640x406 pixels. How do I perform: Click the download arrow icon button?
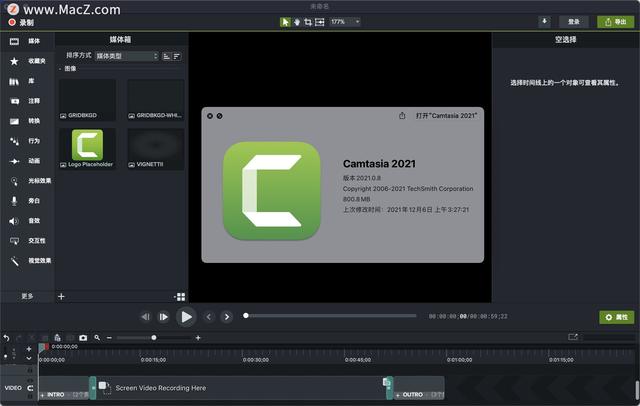(544, 22)
